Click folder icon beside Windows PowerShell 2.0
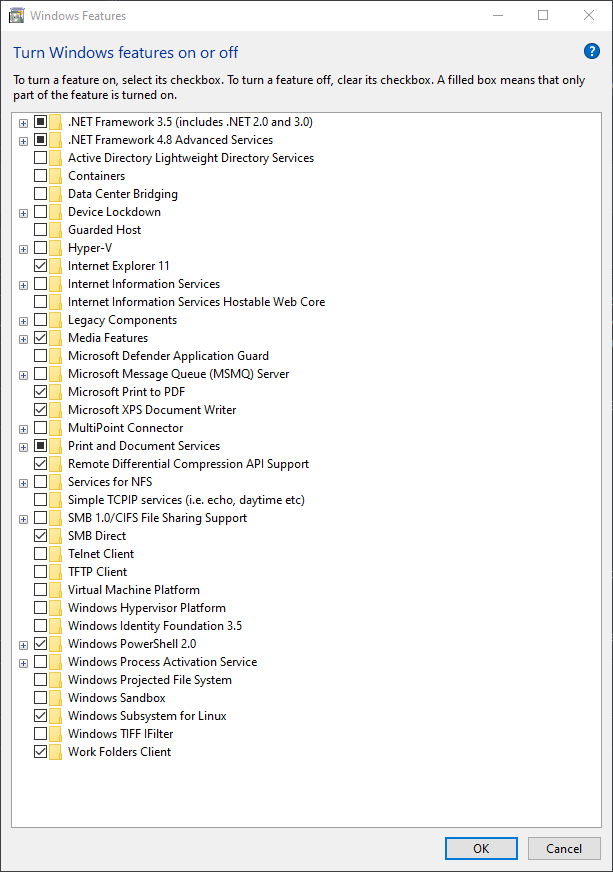The width and height of the screenshot is (613, 872). [x=55, y=644]
